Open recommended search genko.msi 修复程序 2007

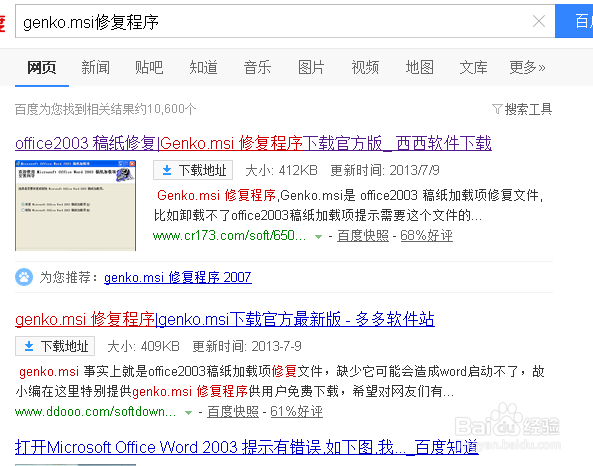tap(178, 277)
